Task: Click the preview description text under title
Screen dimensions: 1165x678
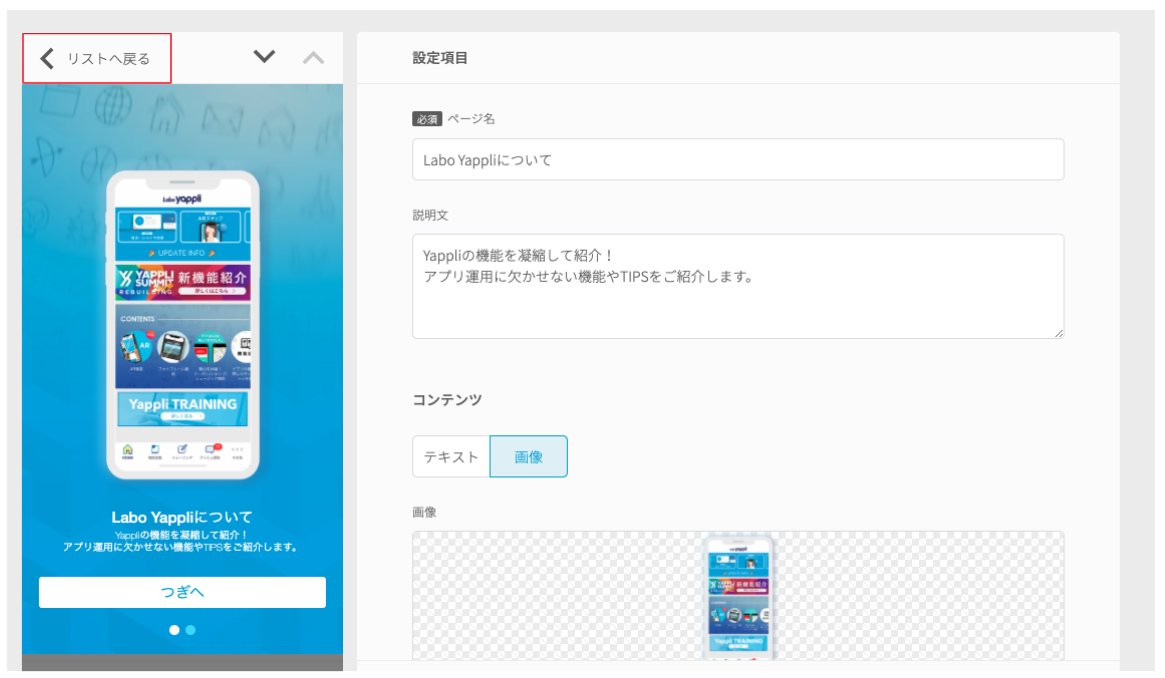Action: coord(182,541)
